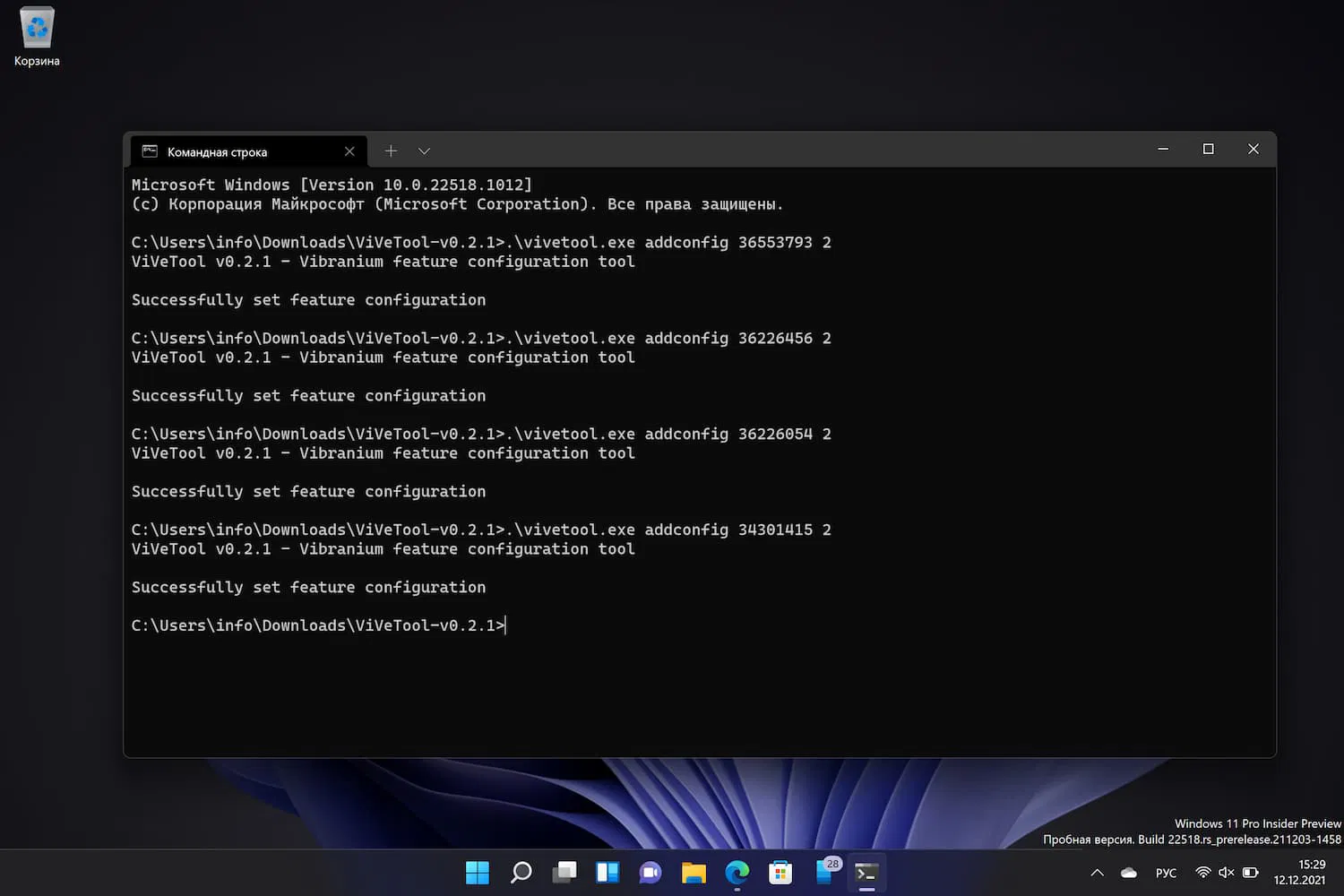Click the Корпорация Майкрософт copyright line
The height and width of the screenshot is (896, 1344).
coord(457,204)
